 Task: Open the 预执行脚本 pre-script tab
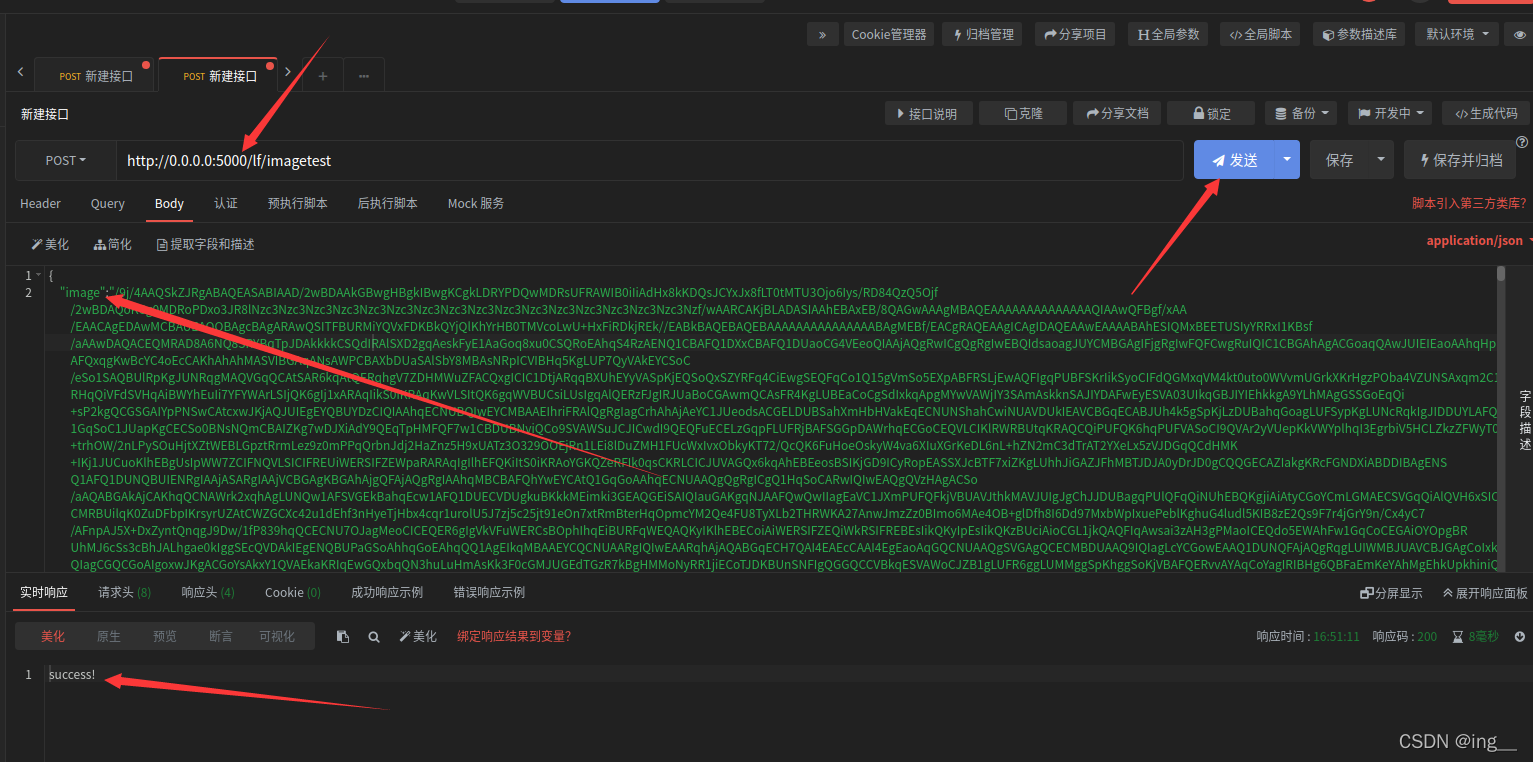[x=298, y=203]
